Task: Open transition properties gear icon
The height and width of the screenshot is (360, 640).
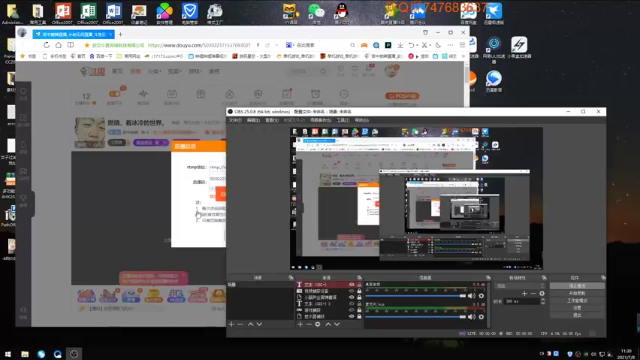Action: pyautogui.click(x=542, y=293)
